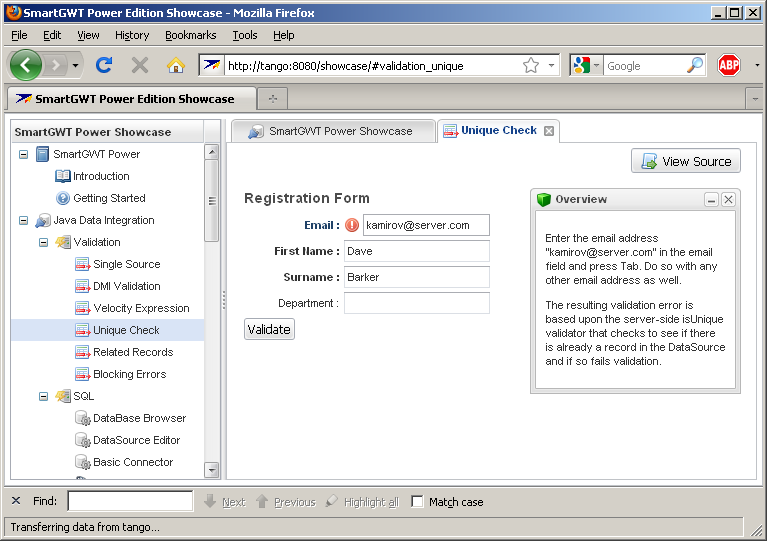Screen dimensions: 767x541
Task: Bookmark page with the star icon
Action: coord(531,65)
